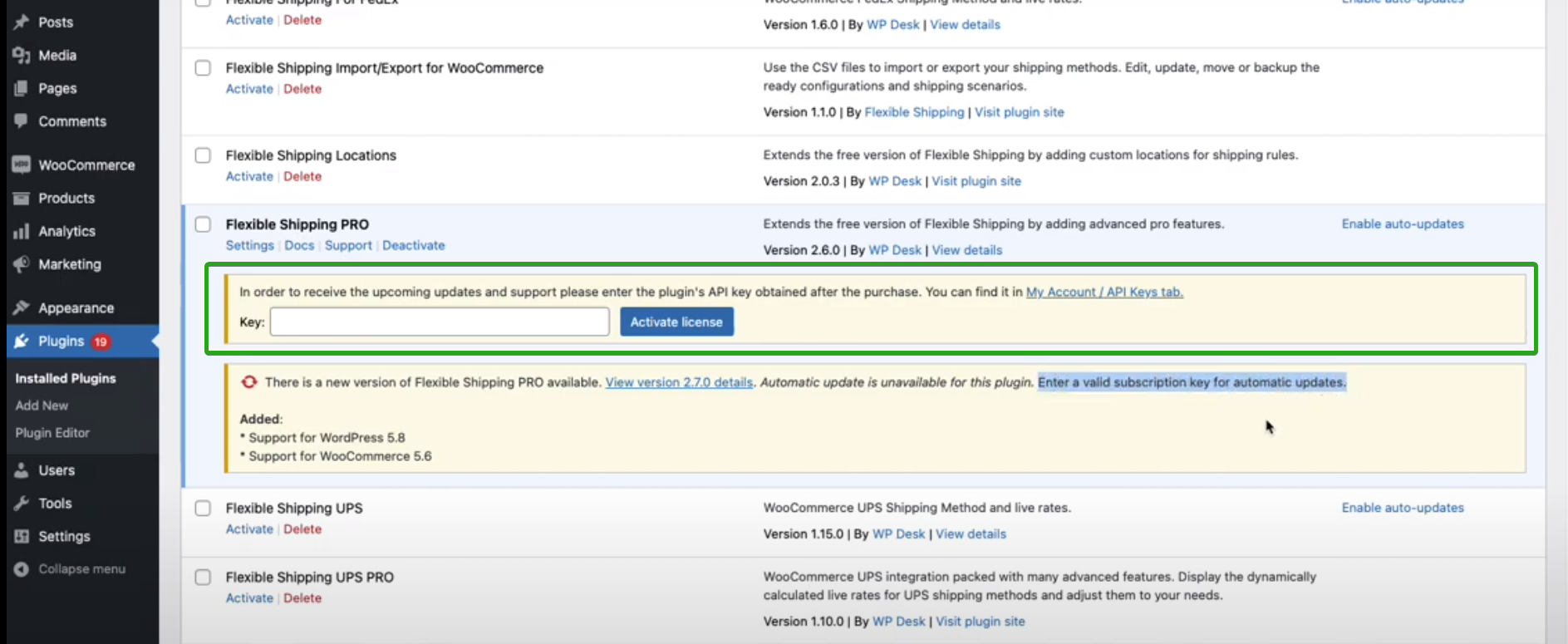Click the 19 updates badge on Plugins

101,342
